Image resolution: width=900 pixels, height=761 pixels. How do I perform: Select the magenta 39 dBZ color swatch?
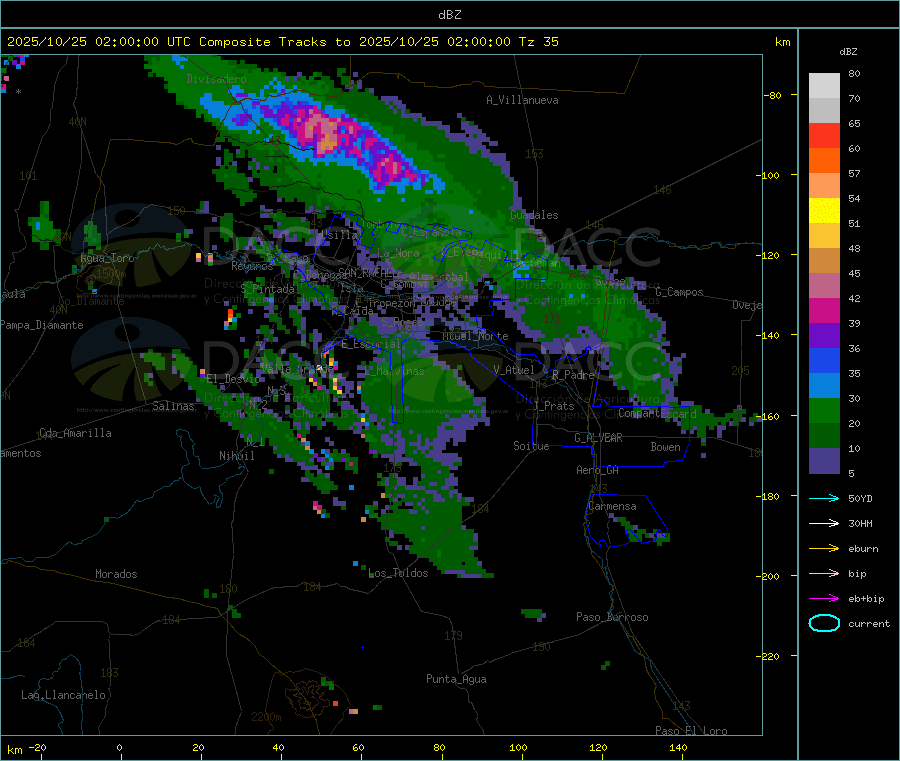pos(824,310)
